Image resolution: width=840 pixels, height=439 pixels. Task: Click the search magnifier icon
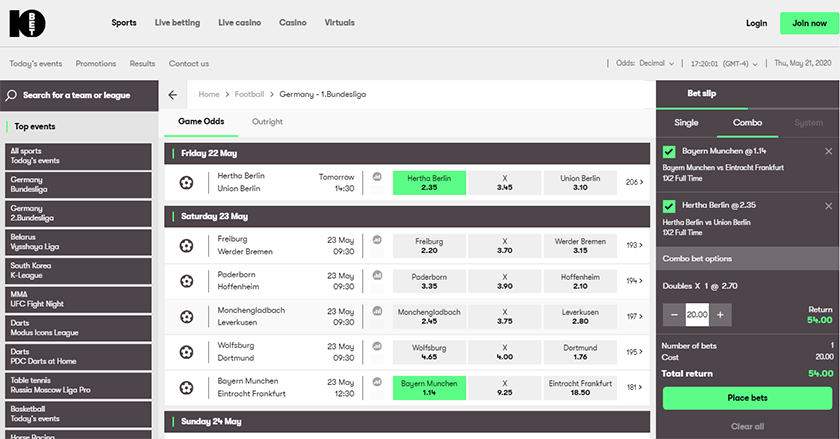[x=11, y=96]
